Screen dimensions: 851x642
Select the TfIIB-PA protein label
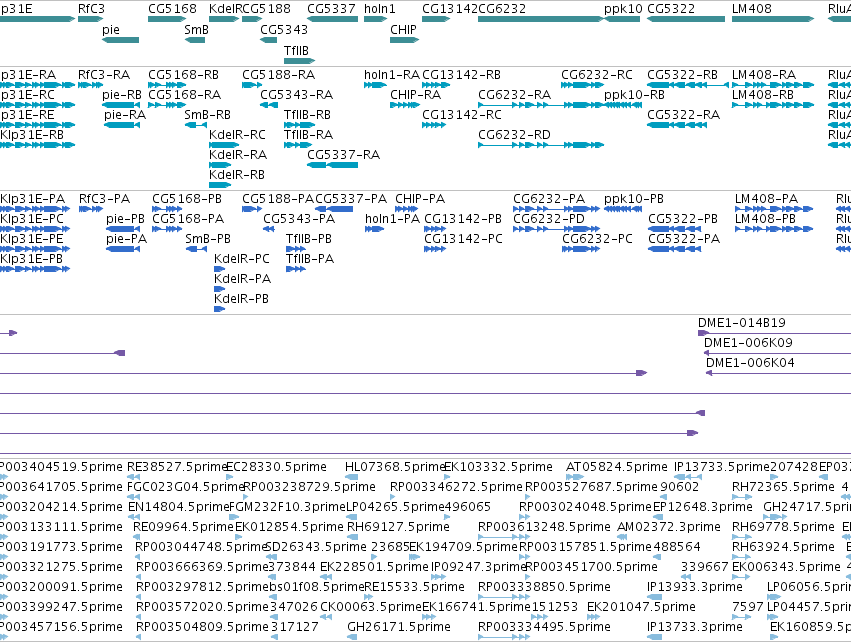(x=309, y=259)
